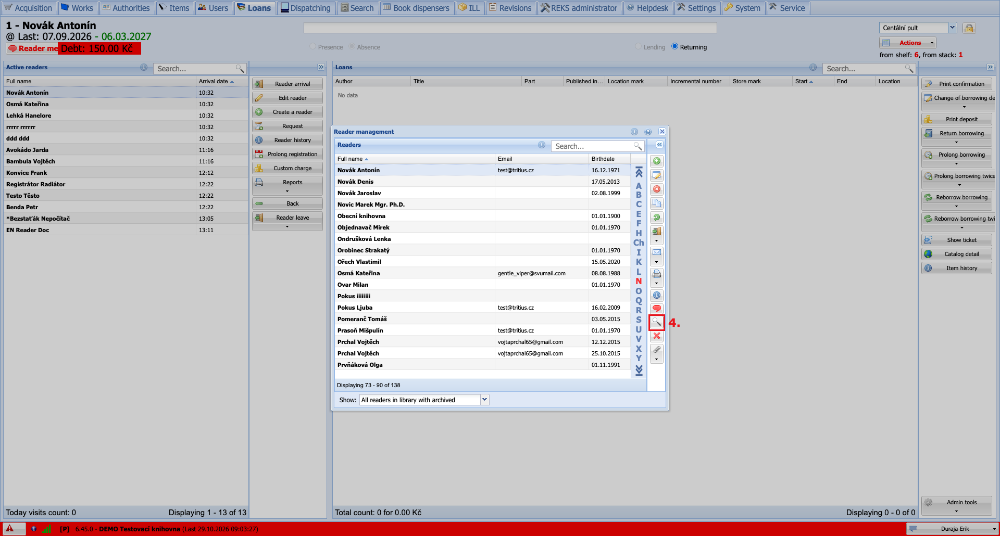Click the red delete icon in Reader management toolbar
Image resolution: width=1000 pixels, height=536 pixels.
point(656,190)
